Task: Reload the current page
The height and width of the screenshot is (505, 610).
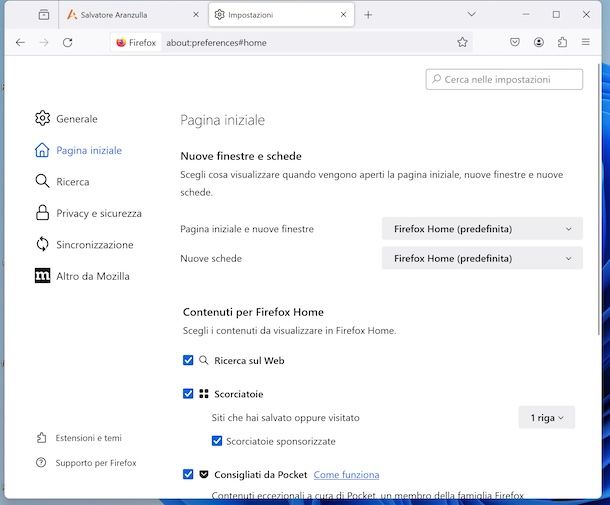Action: (68, 42)
